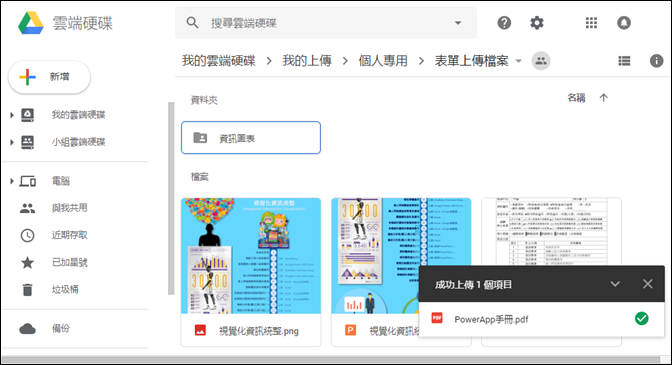Click the bottom horizontal scrollbar
Image resolution: width=672 pixels, height=365 pixels.
tap(331, 359)
